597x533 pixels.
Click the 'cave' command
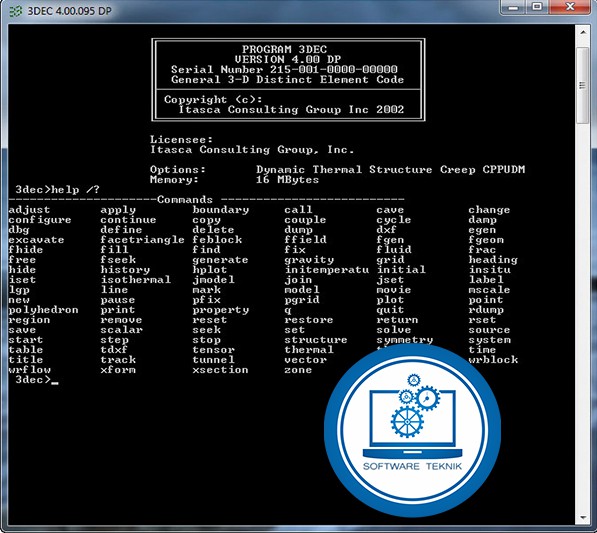390,210
